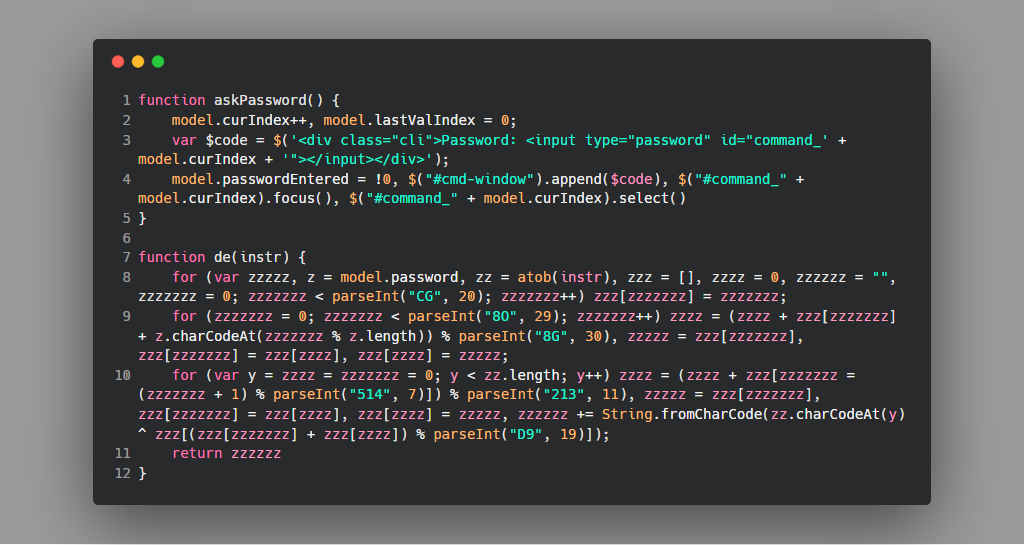Screen dimensions: 1024x545
Task: Click the model.curIndex++ expression
Action: tap(239, 120)
